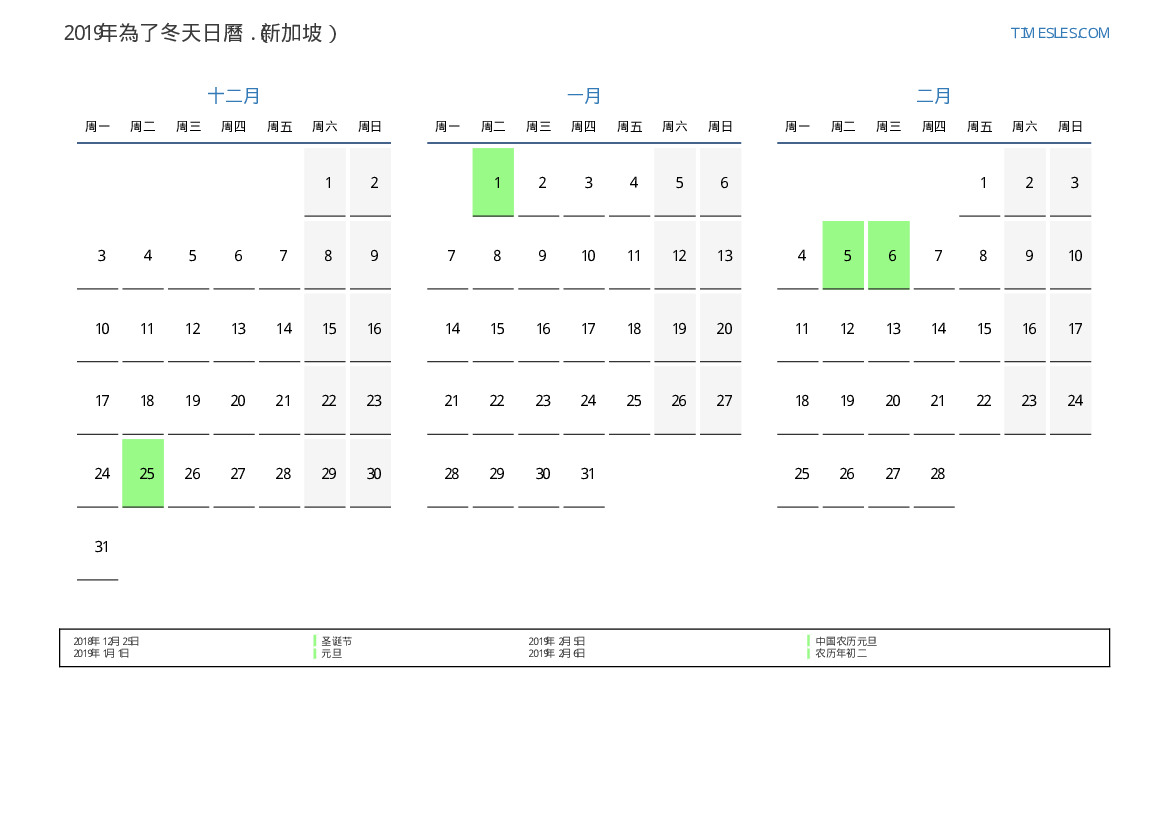
Task: Click the 元旦 legend entry
Action: click(x=331, y=653)
